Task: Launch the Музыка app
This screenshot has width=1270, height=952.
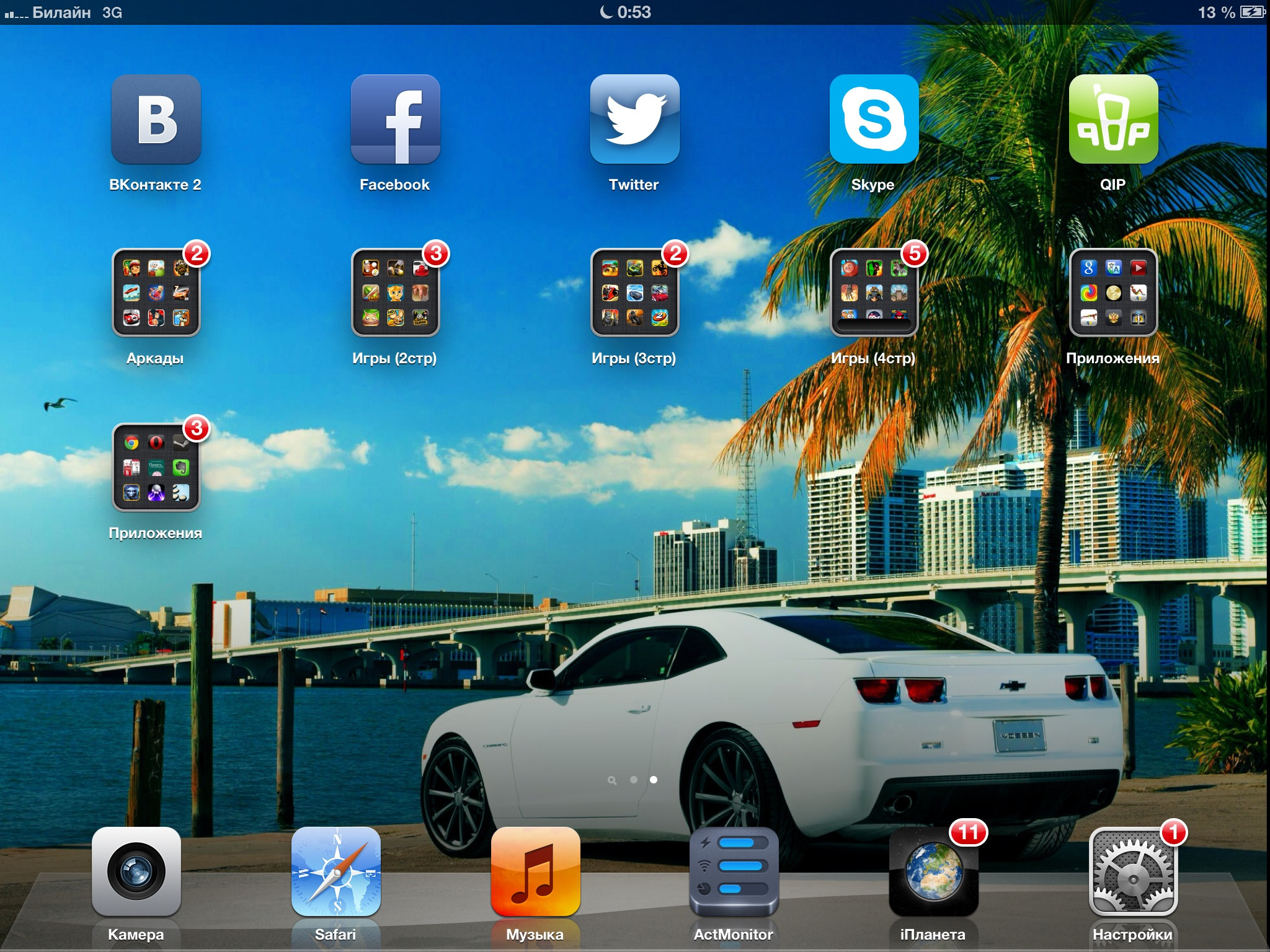Action: tap(535, 871)
